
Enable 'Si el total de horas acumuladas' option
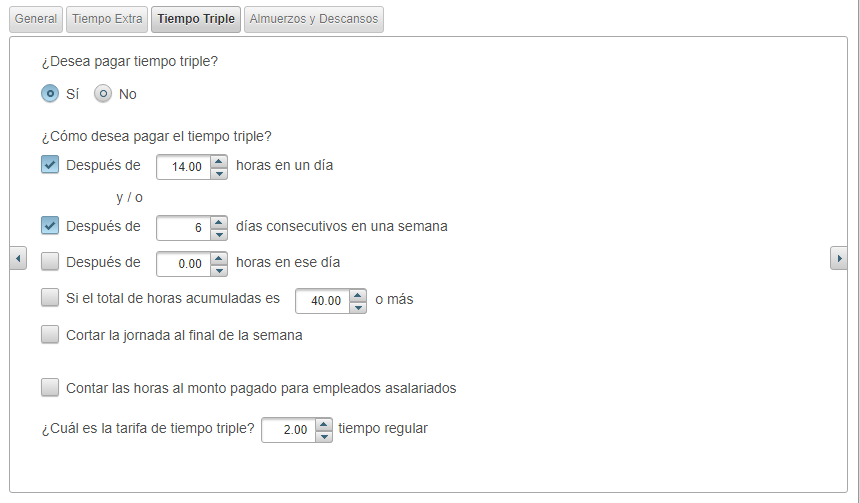click(x=50, y=297)
